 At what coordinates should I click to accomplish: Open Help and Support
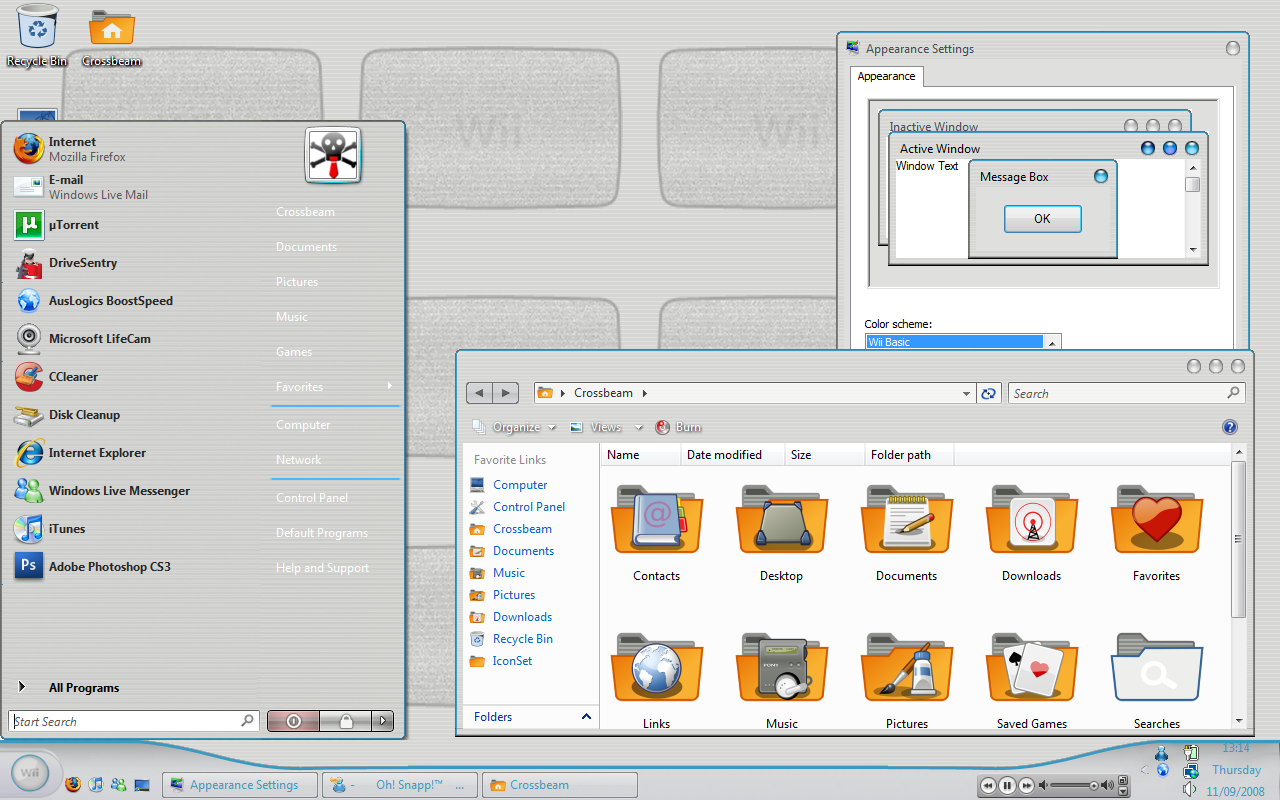coord(322,568)
